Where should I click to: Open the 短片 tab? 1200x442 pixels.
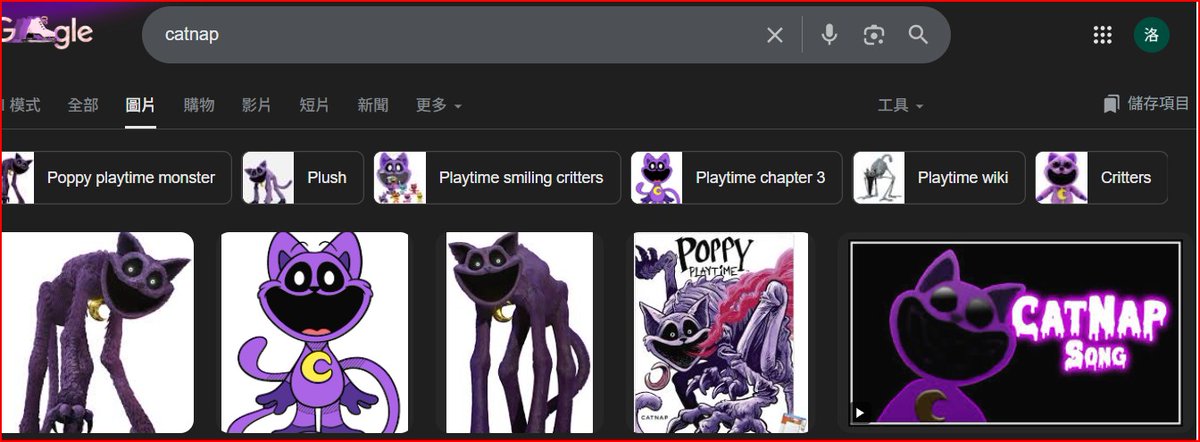click(315, 105)
